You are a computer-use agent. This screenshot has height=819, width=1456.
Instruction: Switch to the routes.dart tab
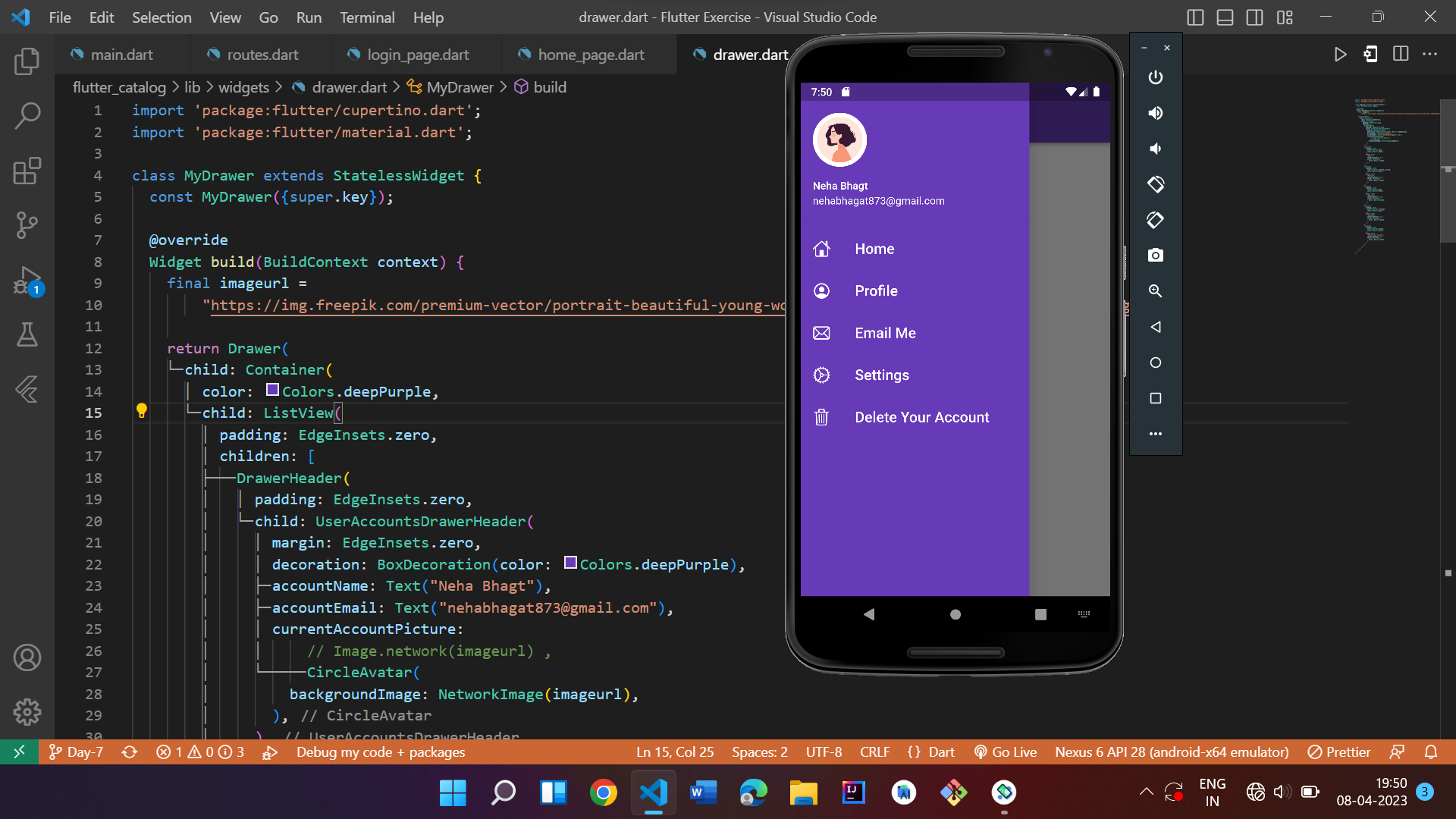click(x=262, y=55)
